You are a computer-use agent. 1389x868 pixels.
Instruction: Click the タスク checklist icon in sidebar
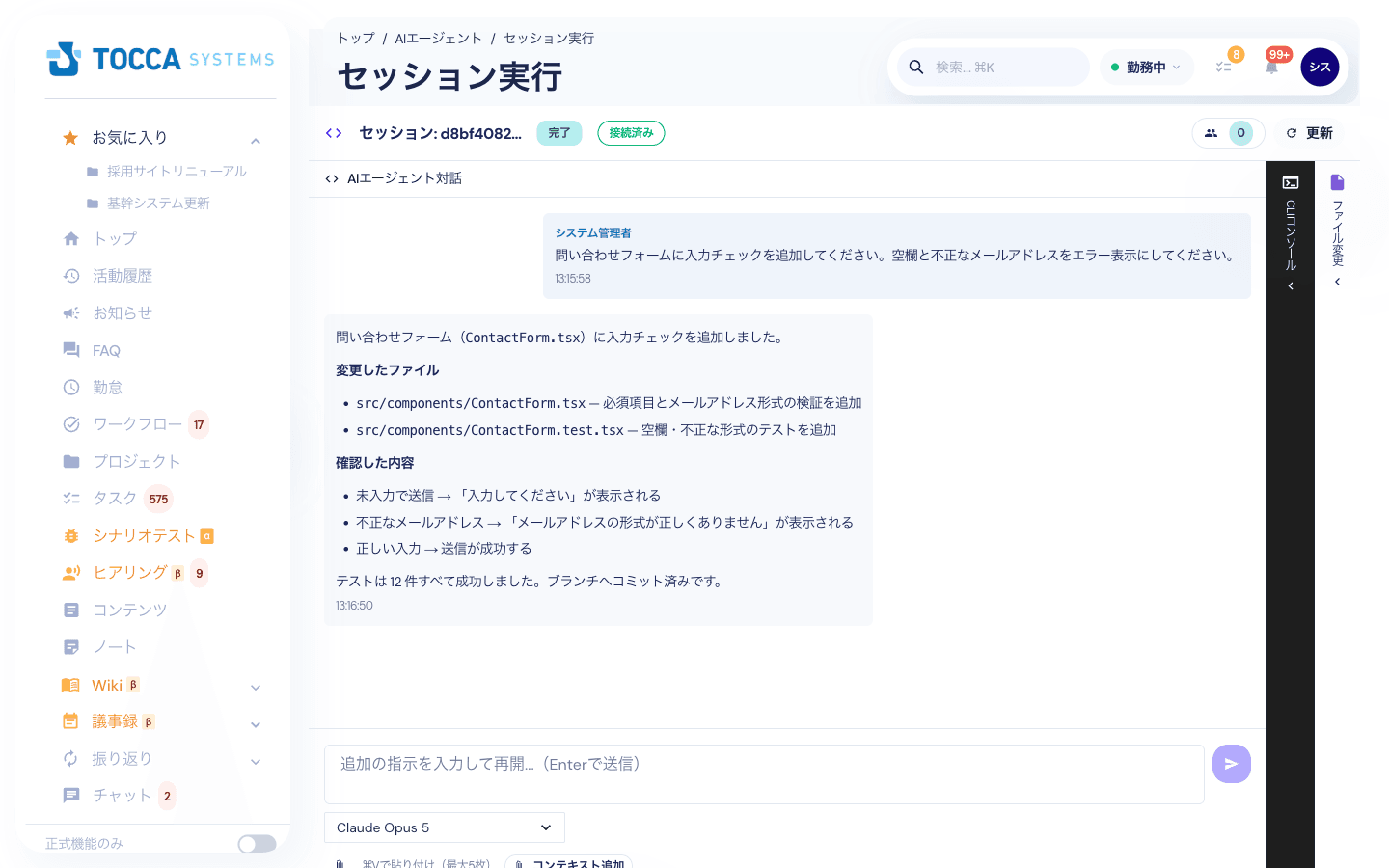[x=71, y=499]
